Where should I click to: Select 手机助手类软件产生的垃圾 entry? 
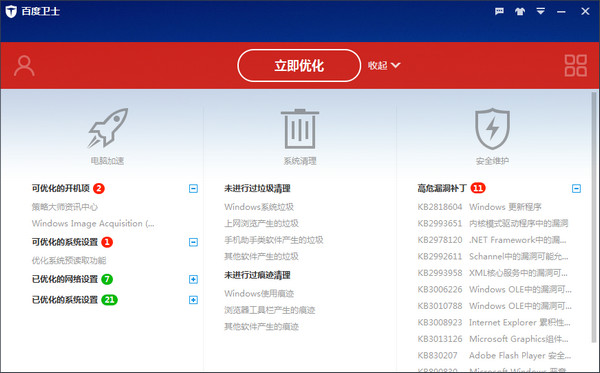274,240
